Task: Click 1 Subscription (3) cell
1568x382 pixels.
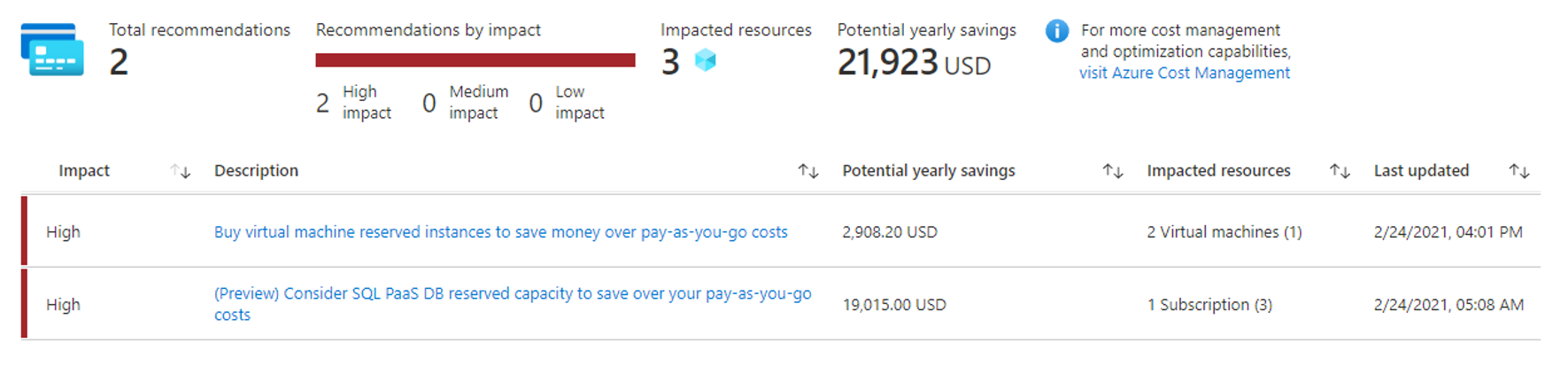Action: (x=1209, y=305)
